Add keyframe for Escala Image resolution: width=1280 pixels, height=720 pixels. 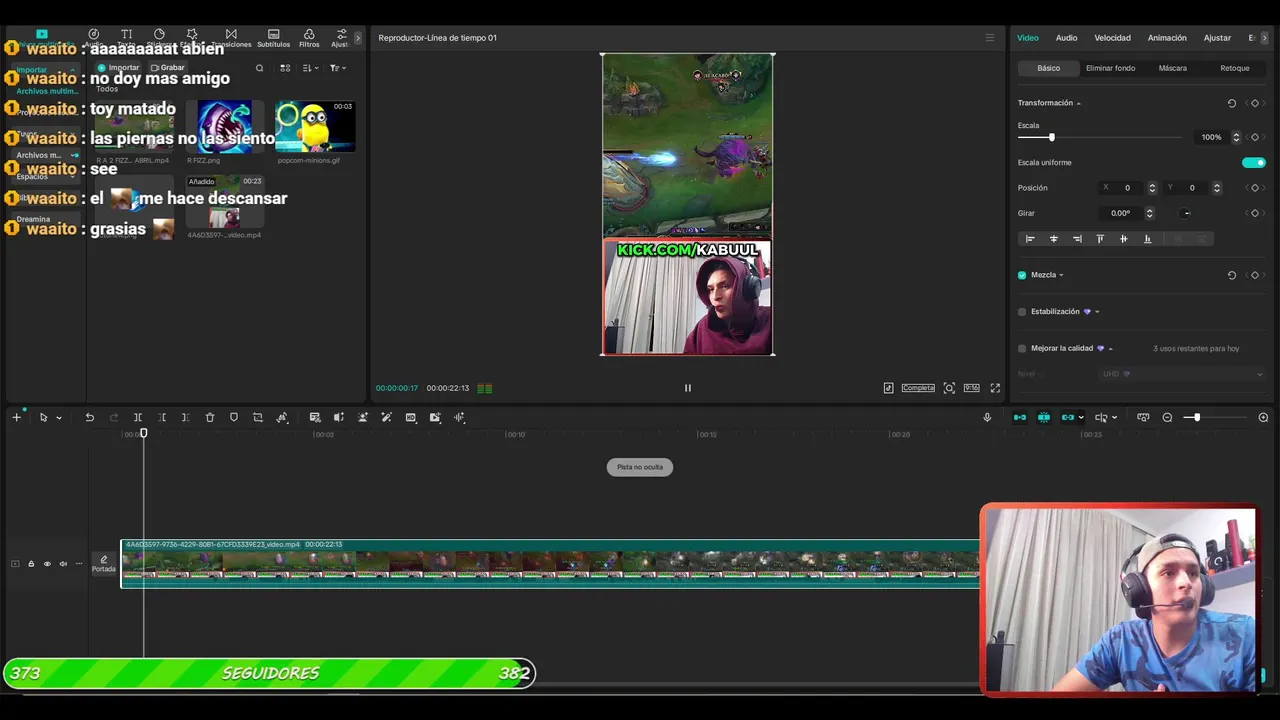[1255, 137]
